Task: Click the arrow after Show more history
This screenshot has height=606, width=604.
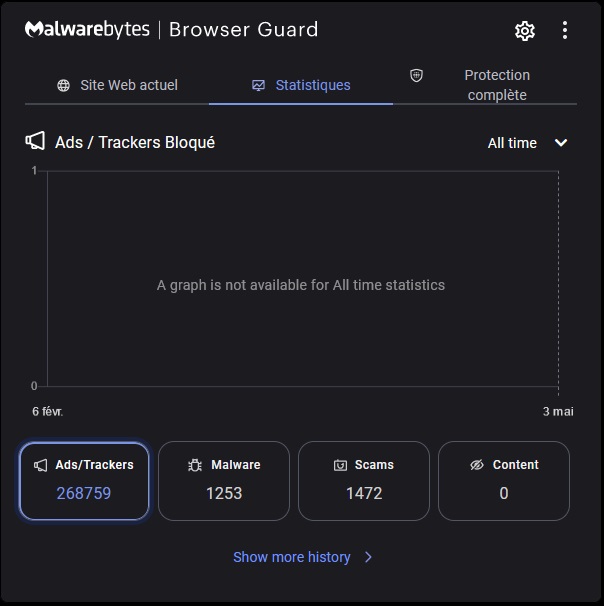Action: (x=368, y=557)
